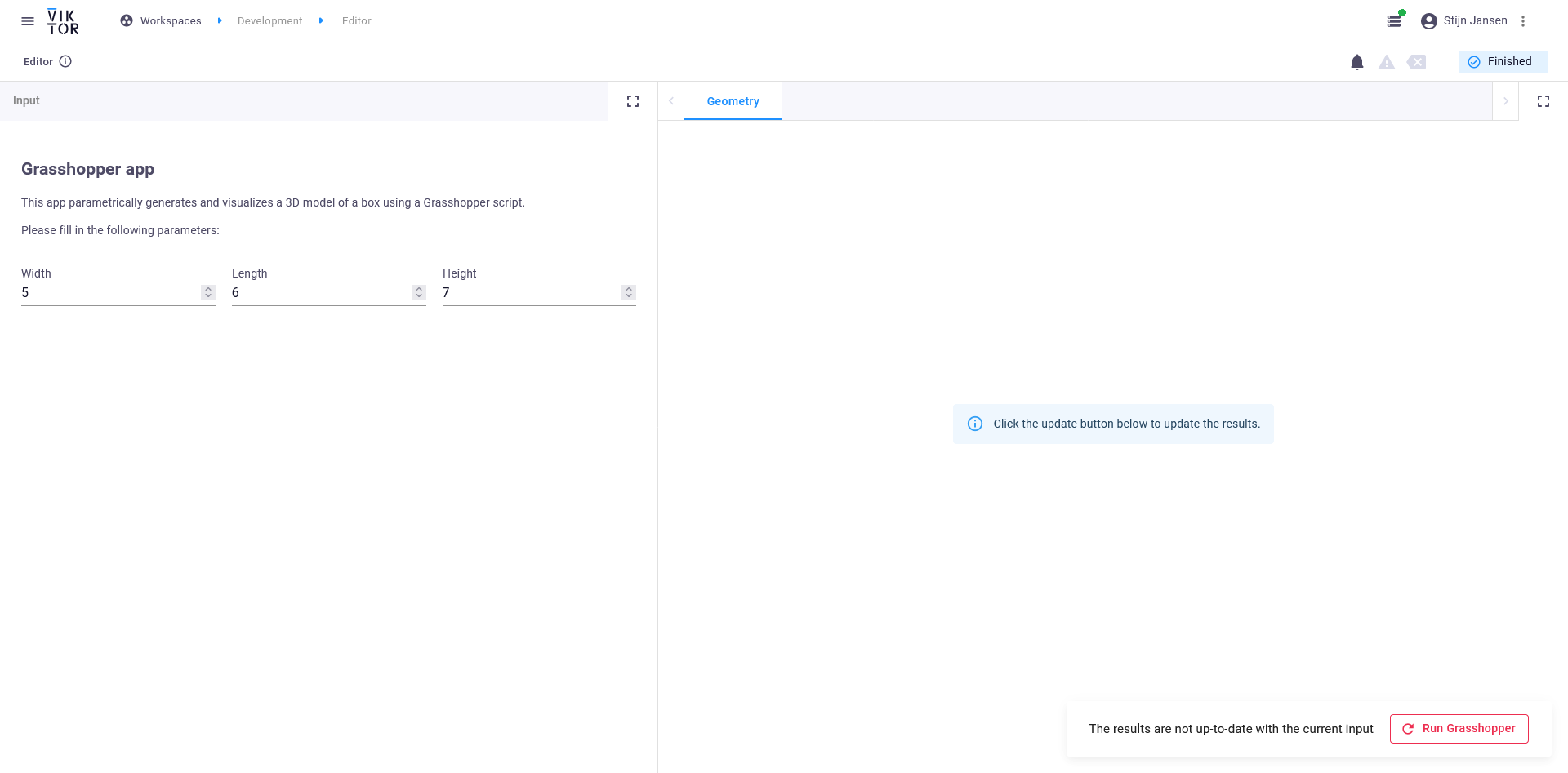This screenshot has height=773, width=1568.
Task: Adjust the Width value stepper
Action: [x=208, y=292]
